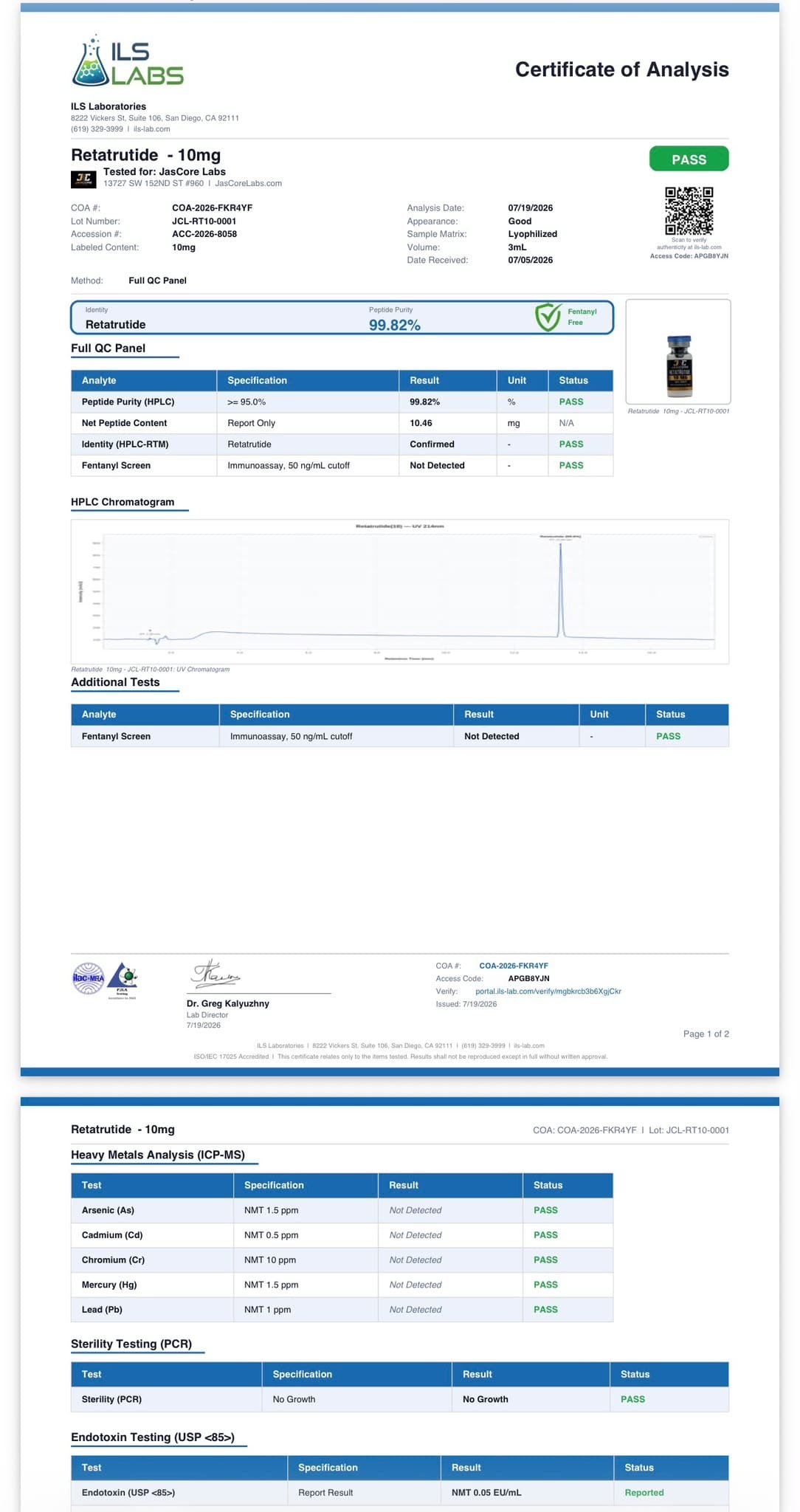Click the page-two 'COA: COA-2026-FKR4YF' header text
Image resolution: width=800 pixels, height=1512 pixels.
(585, 1130)
